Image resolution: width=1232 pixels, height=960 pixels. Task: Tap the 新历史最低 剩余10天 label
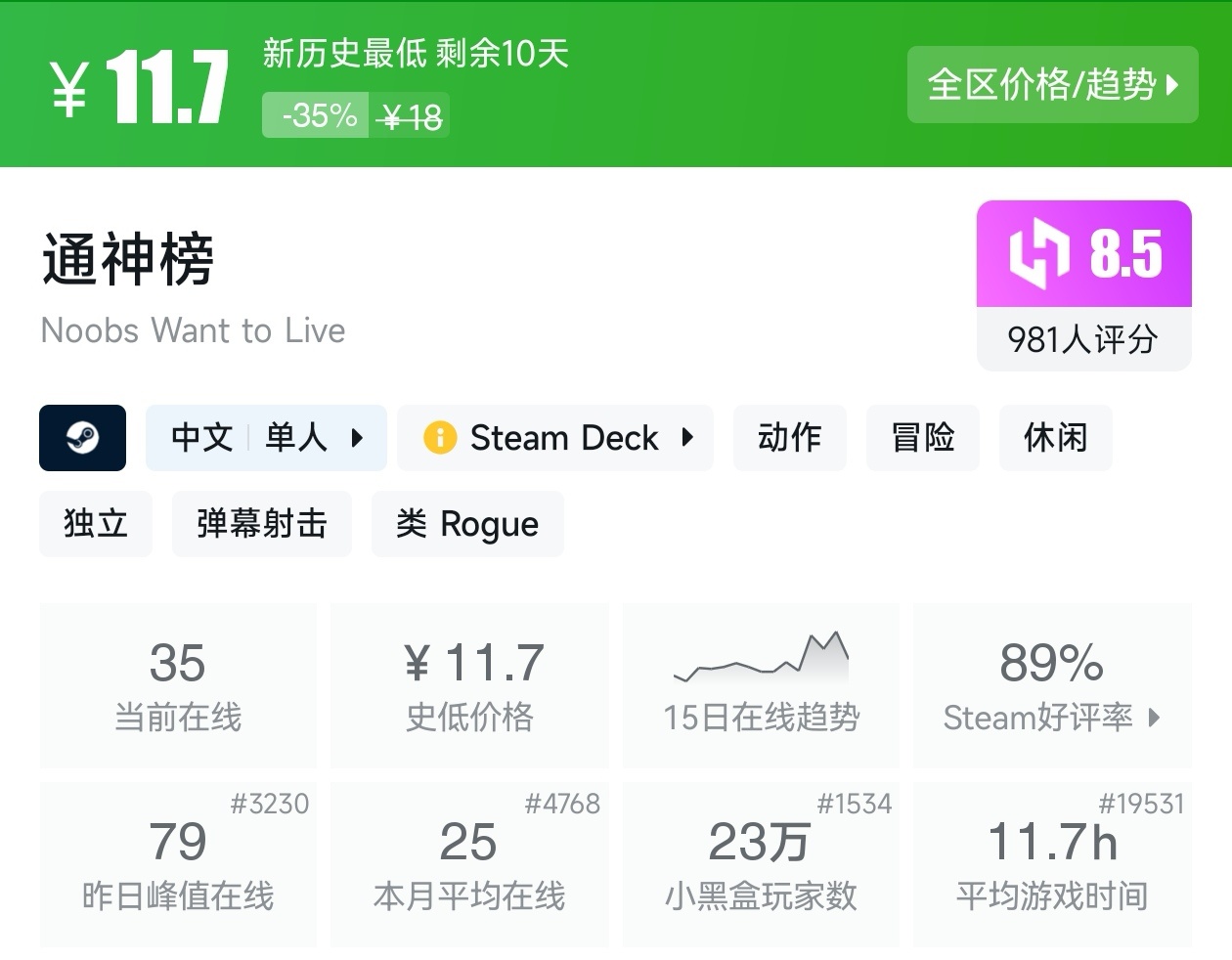point(416,53)
